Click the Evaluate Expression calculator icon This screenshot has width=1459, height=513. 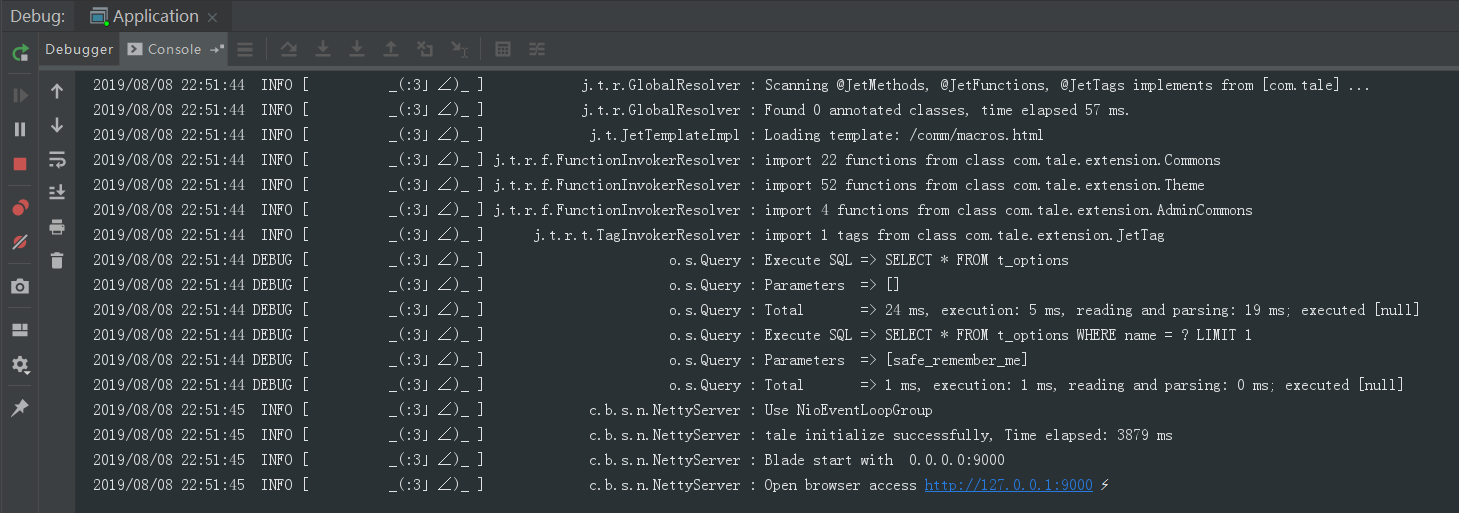tap(504, 49)
